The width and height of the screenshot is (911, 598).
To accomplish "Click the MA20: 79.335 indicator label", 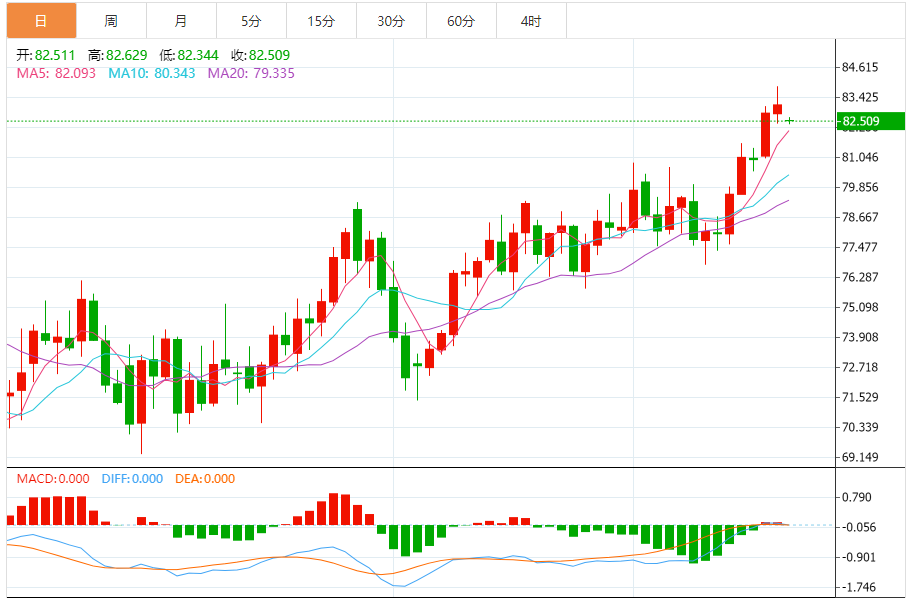I will (251, 73).
